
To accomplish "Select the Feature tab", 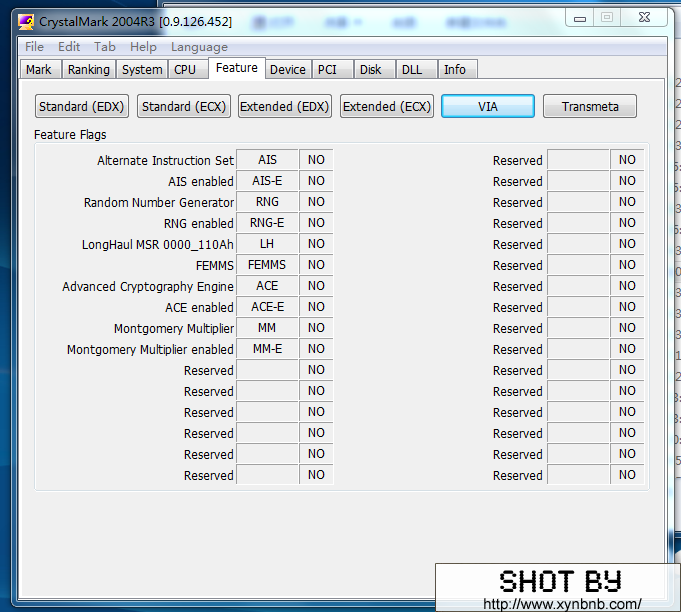I will point(237,68).
